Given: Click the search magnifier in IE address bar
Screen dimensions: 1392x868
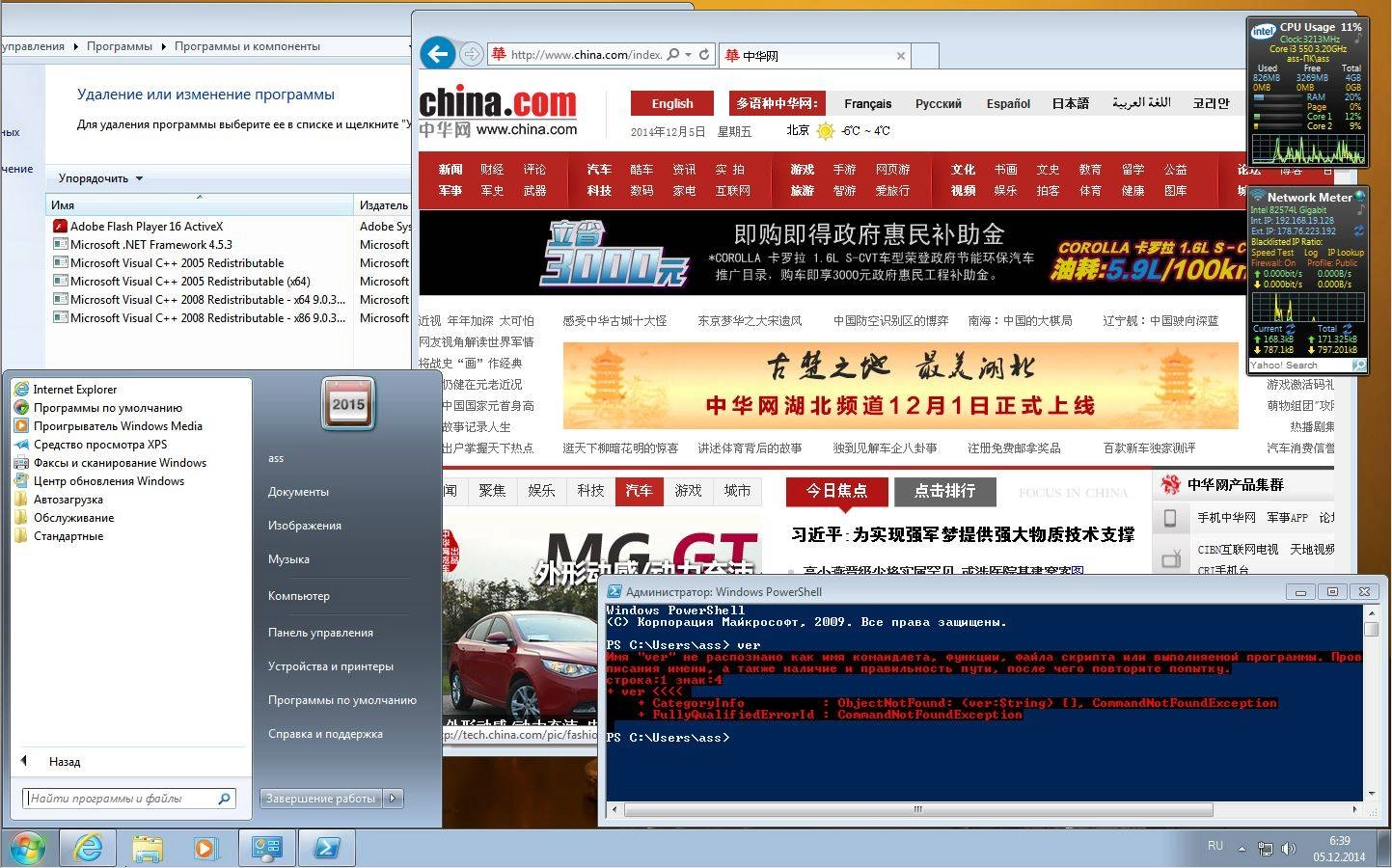Looking at the screenshot, I should (x=673, y=55).
